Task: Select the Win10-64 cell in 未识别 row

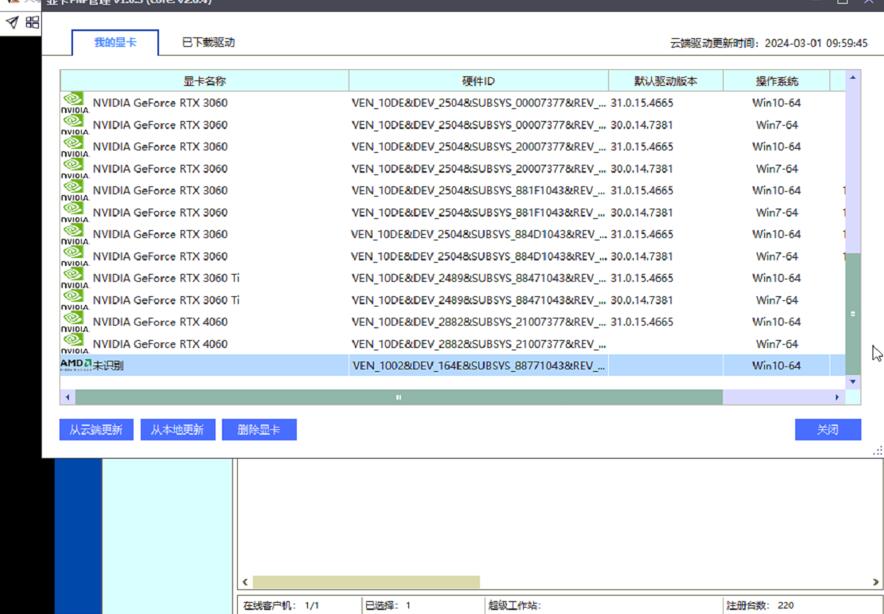Action: [x=776, y=365]
